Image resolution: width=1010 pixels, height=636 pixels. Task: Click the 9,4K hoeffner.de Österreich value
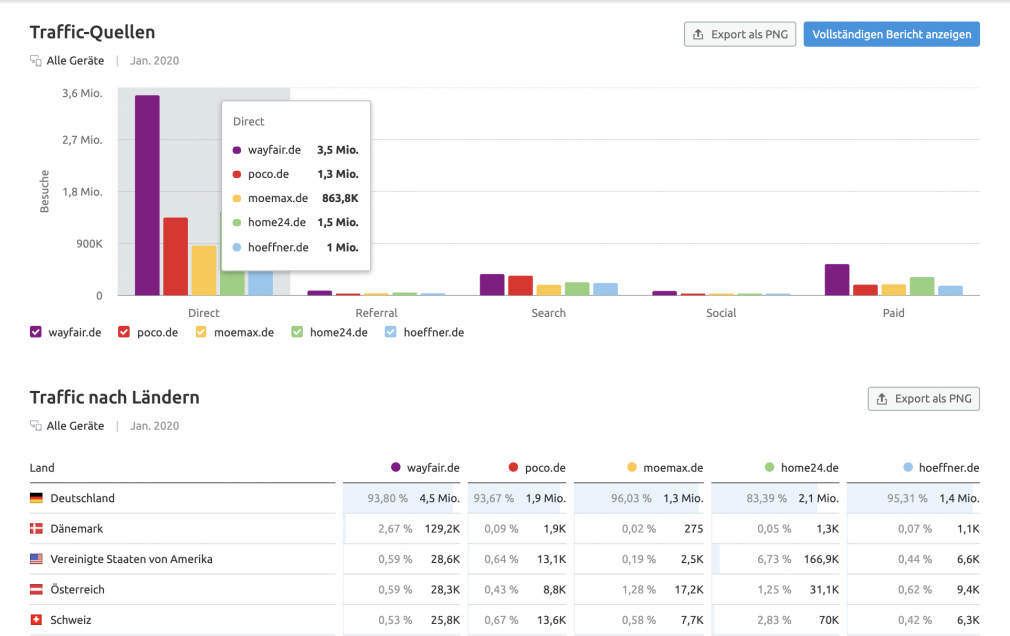968,589
